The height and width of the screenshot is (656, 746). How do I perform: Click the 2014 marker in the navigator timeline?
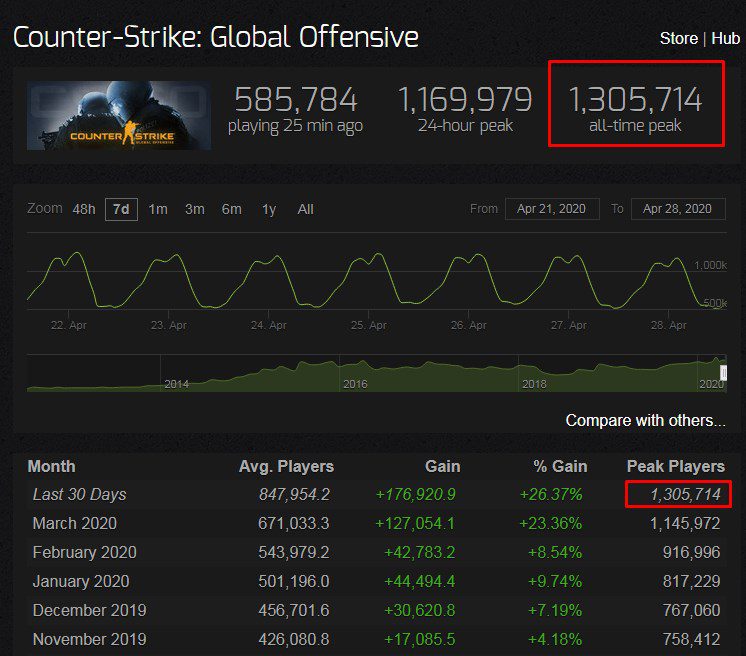177,384
